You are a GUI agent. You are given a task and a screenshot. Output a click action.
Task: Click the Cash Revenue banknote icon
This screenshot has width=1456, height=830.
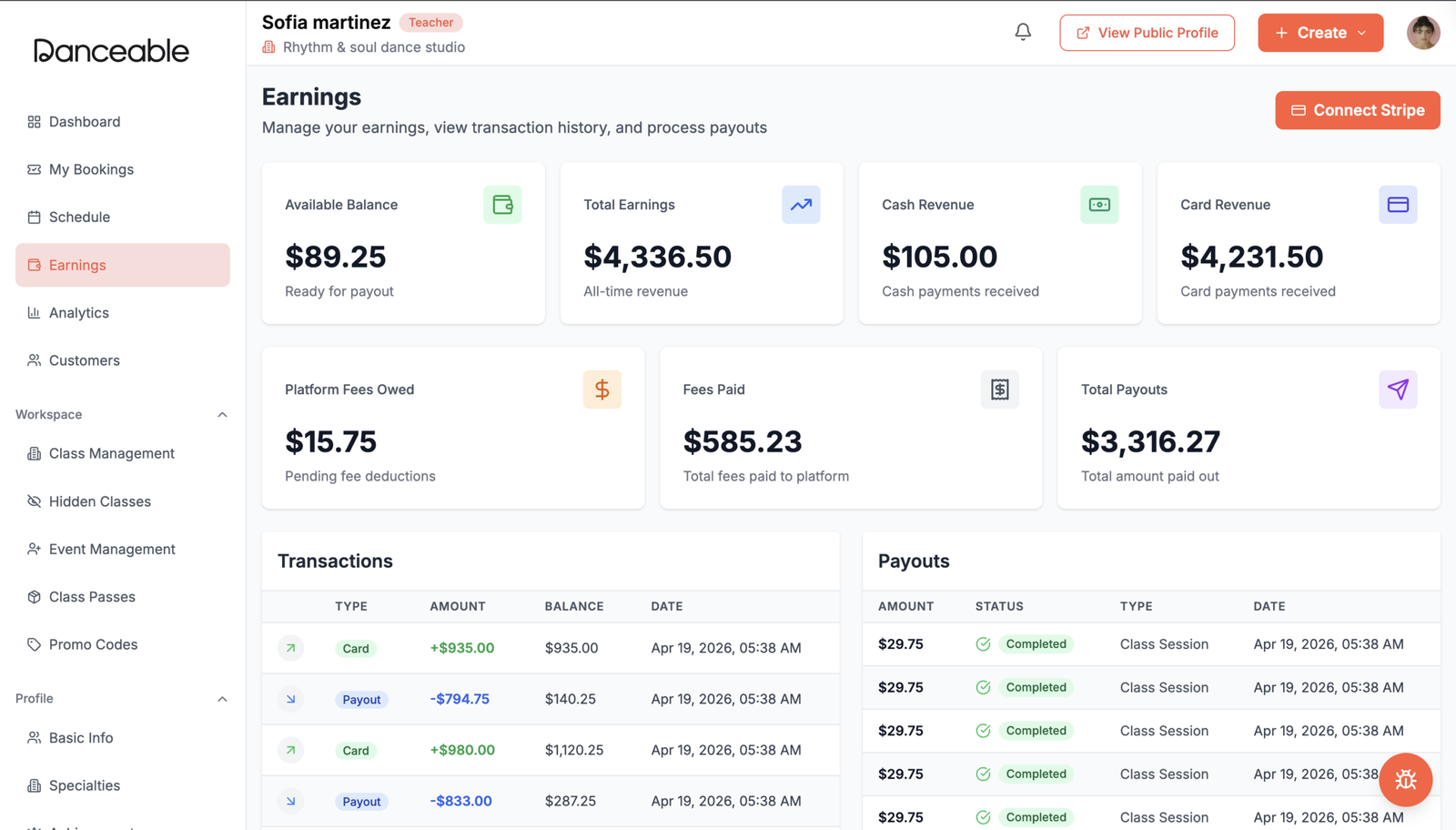[x=1099, y=205]
